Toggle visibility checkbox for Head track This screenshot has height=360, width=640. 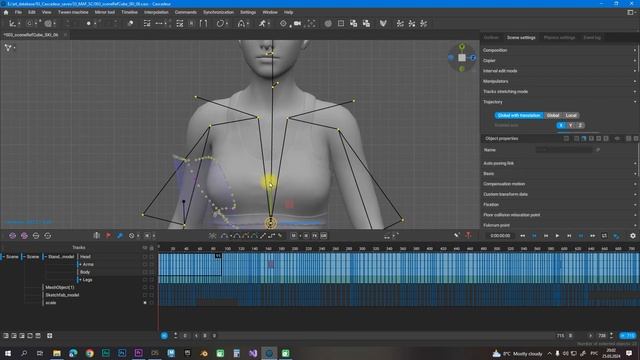click(x=144, y=257)
